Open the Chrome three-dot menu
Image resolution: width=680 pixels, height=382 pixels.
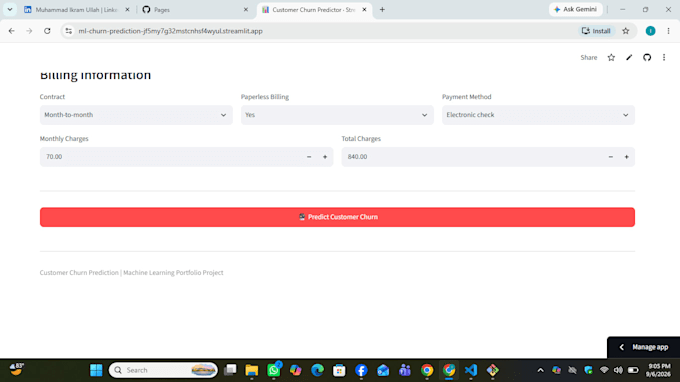pos(668,31)
